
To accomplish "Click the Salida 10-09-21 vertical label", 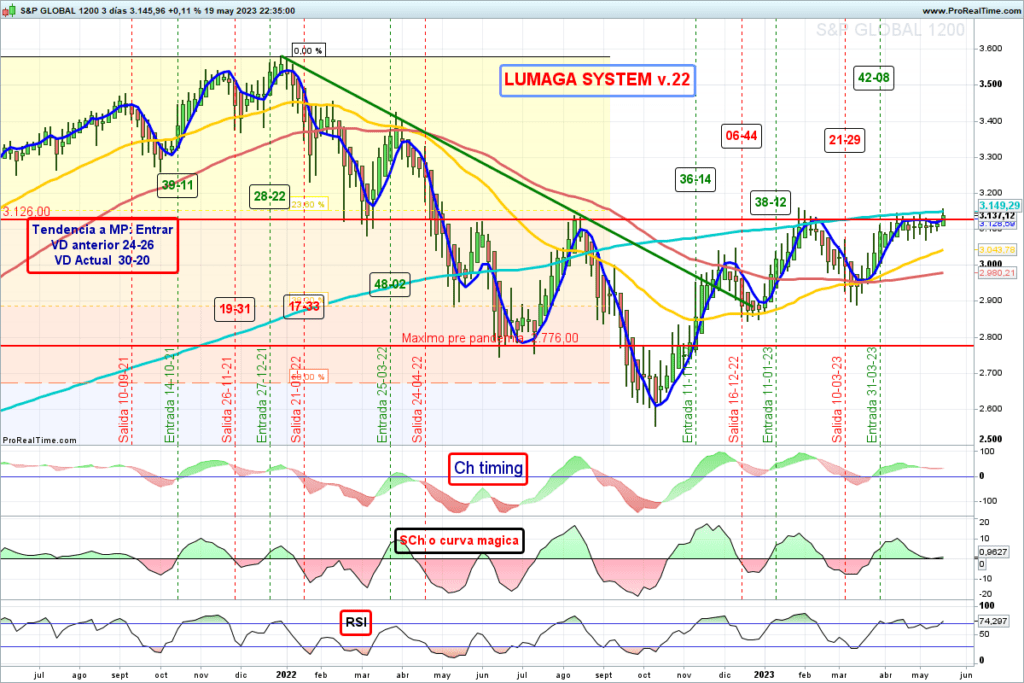I will click(123, 400).
